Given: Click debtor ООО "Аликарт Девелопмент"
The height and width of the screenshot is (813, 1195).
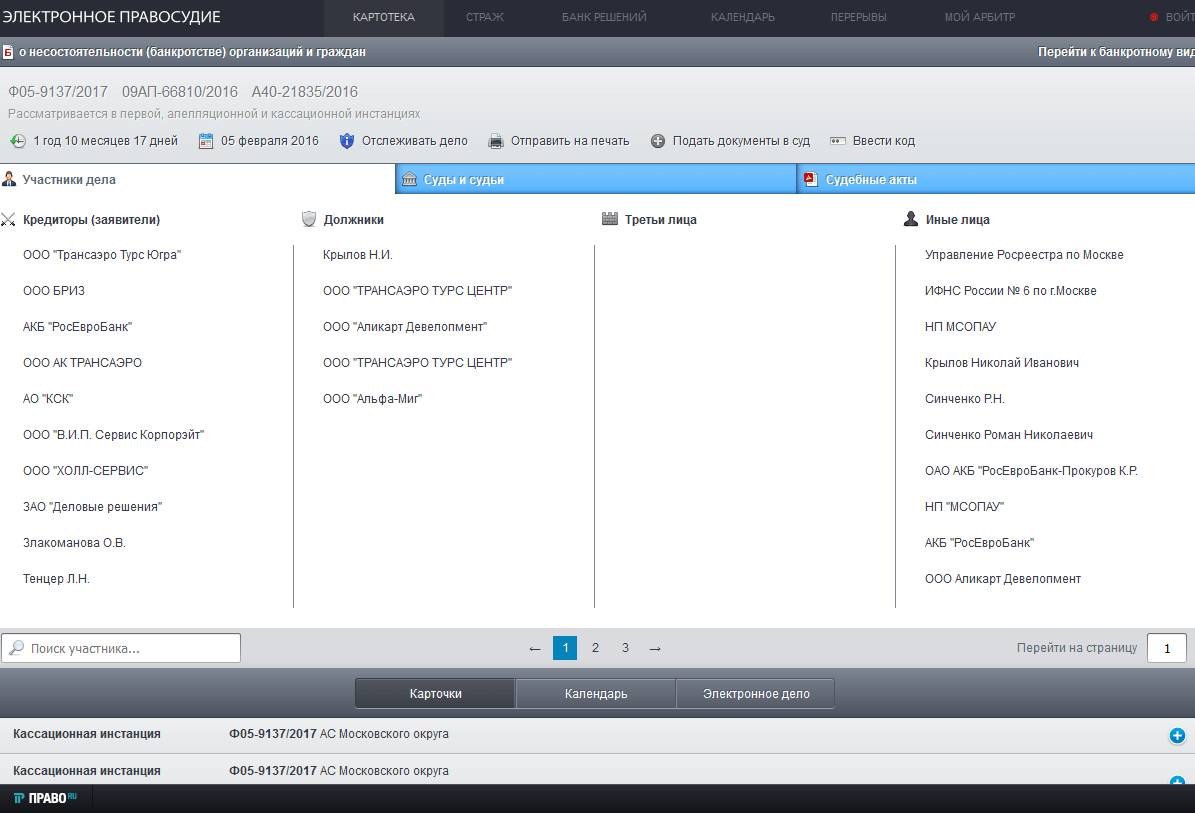Looking at the screenshot, I should pyautogui.click(x=405, y=327).
